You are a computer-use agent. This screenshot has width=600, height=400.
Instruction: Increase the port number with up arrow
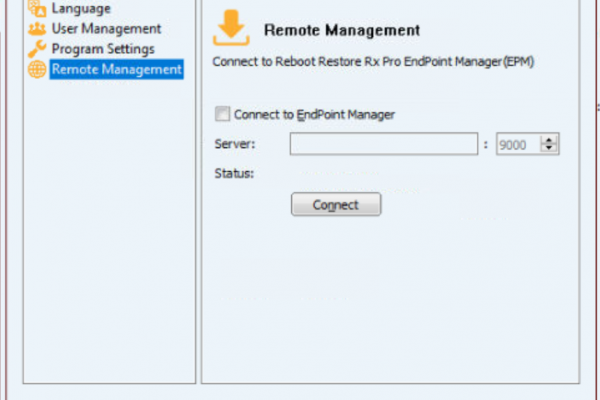click(549, 139)
